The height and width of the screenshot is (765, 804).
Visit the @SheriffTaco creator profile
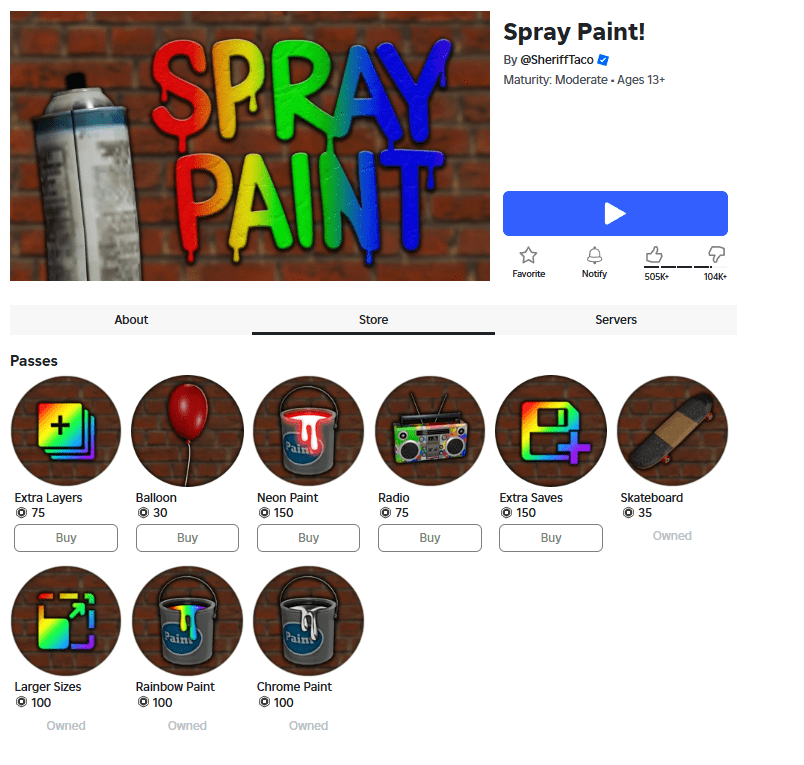tap(556, 60)
